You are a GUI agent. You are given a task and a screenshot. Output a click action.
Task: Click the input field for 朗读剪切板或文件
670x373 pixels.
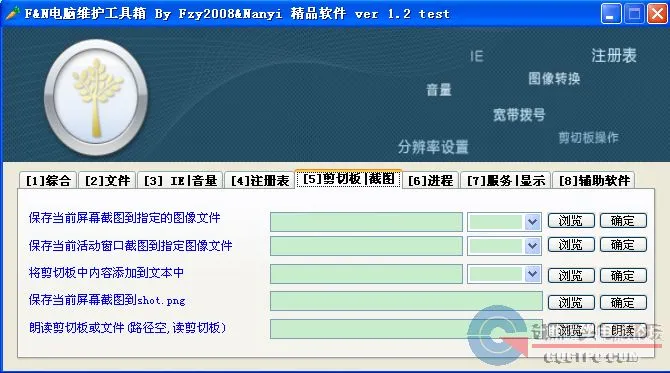(x=406, y=329)
